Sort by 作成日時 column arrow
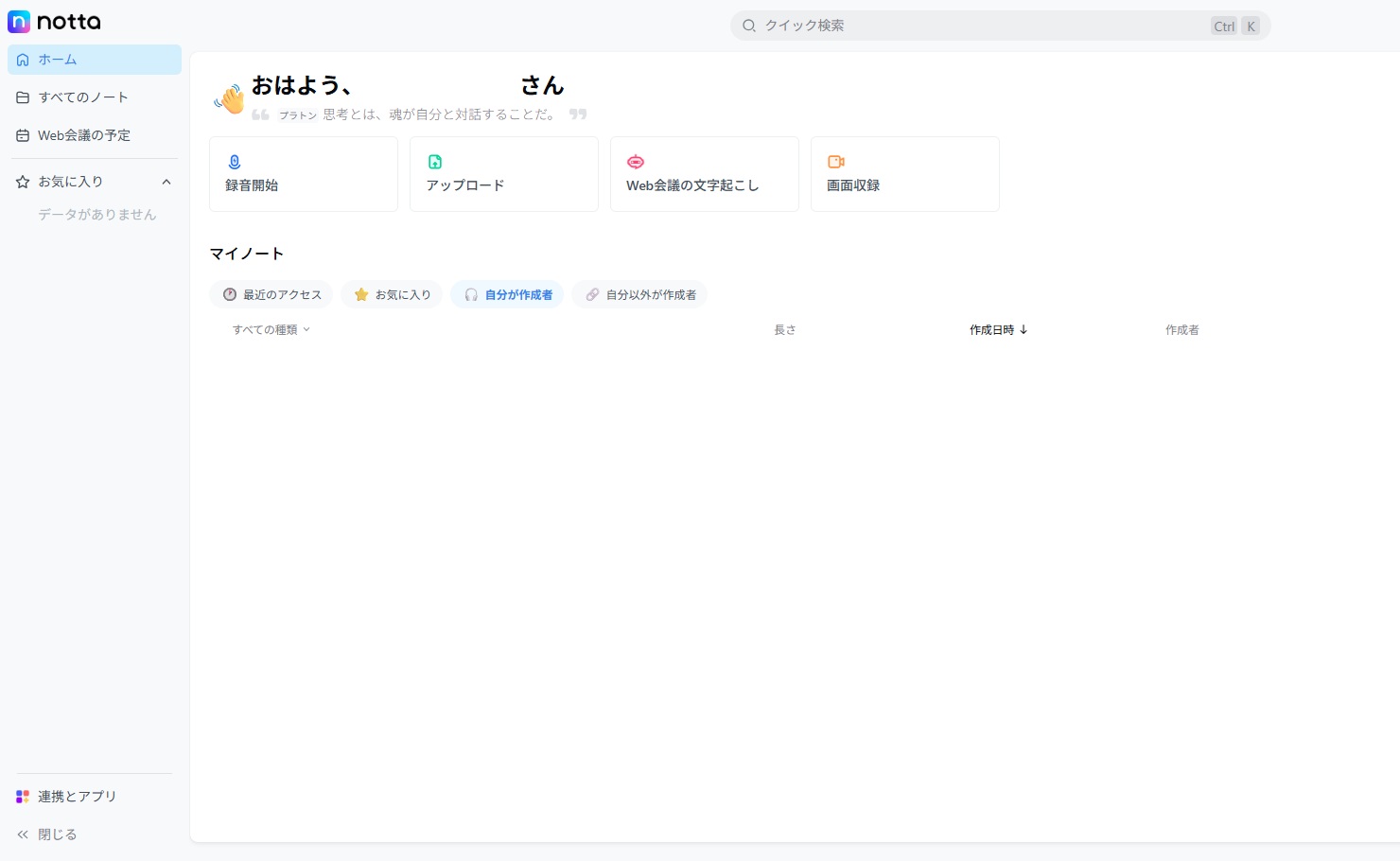Image resolution: width=1400 pixels, height=861 pixels. click(1024, 330)
